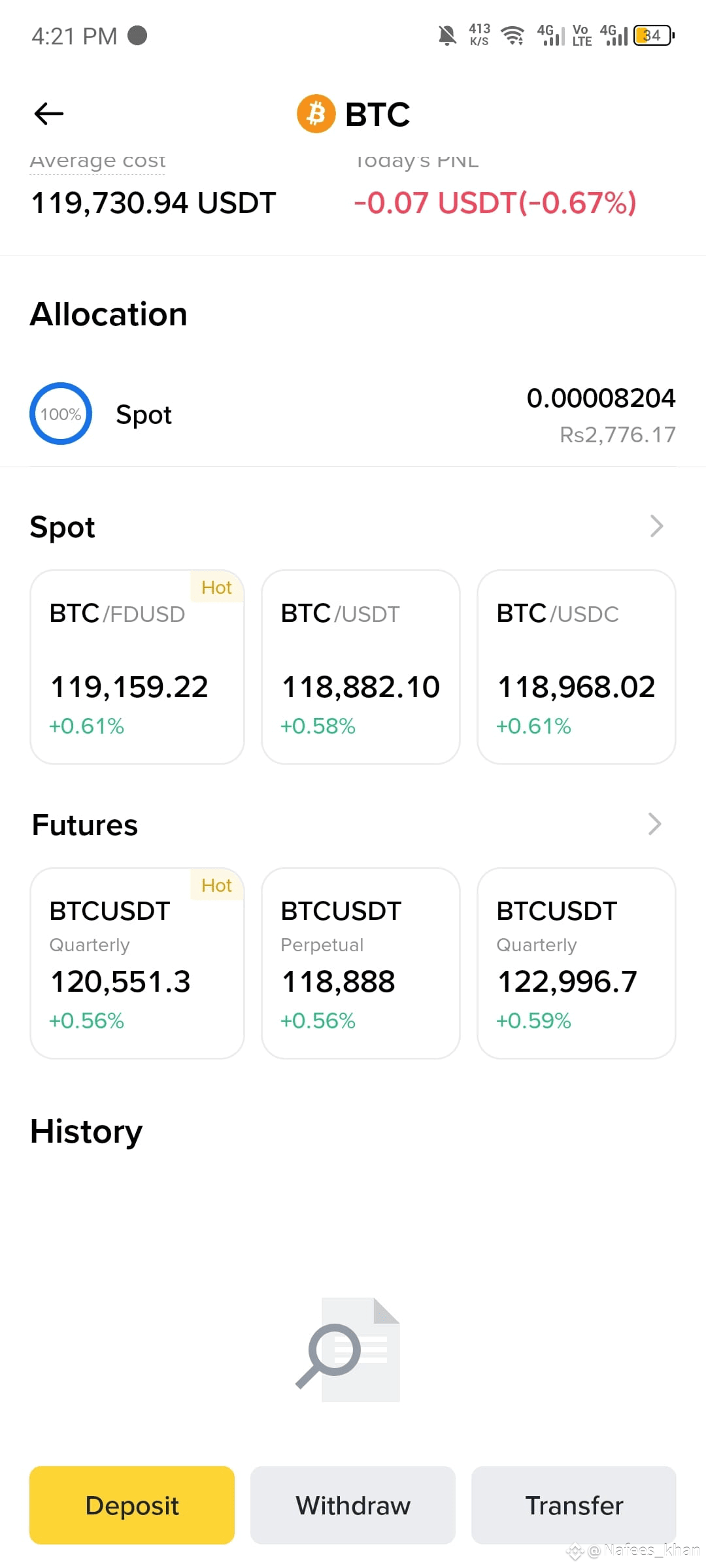Open BTCUSDT Perpetual futures card
Image resolution: width=706 pixels, height=1568 pixels.
coord(361,963)
